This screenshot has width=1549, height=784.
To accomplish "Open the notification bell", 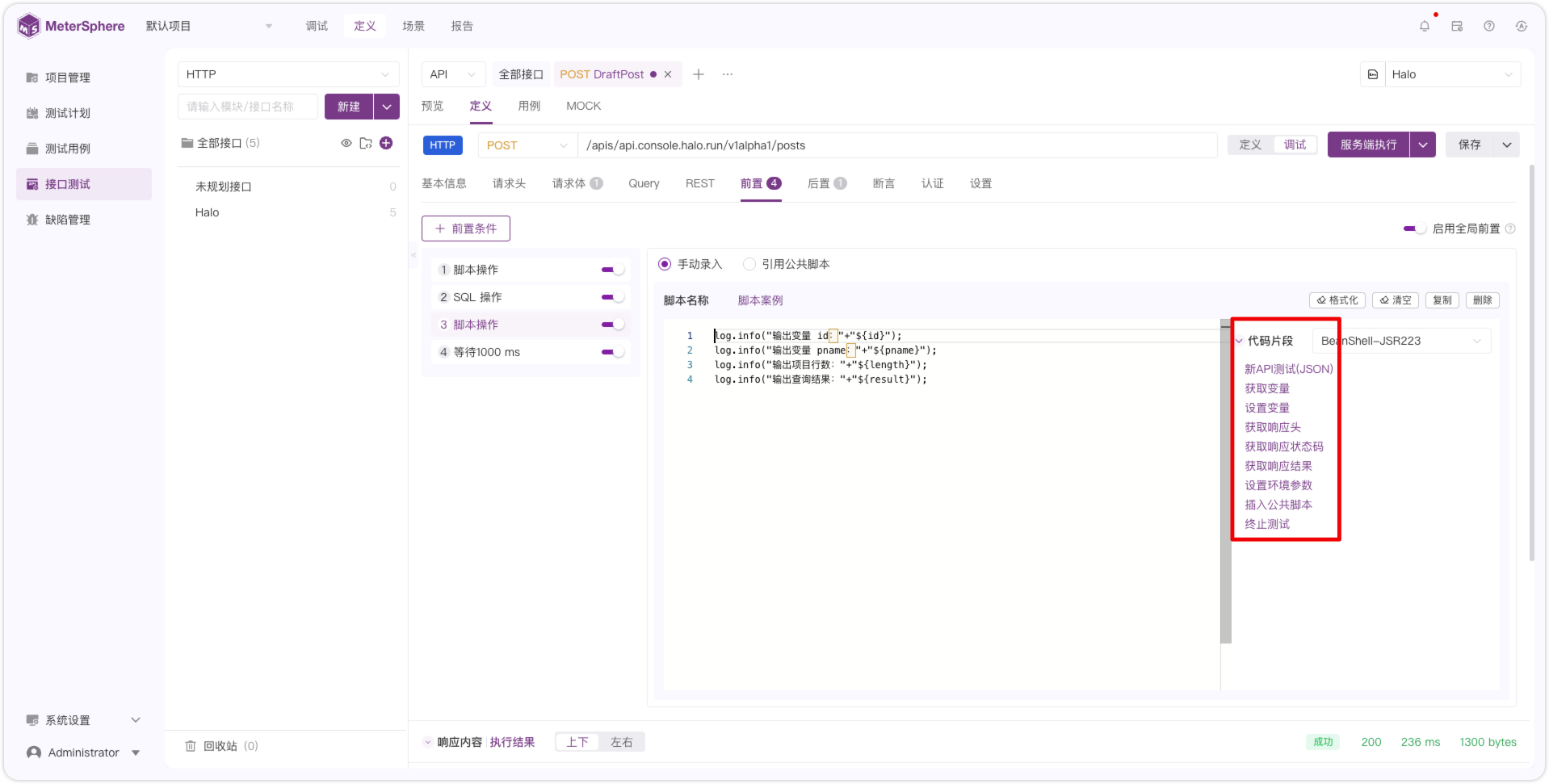I will click(x=1424, y=26).
